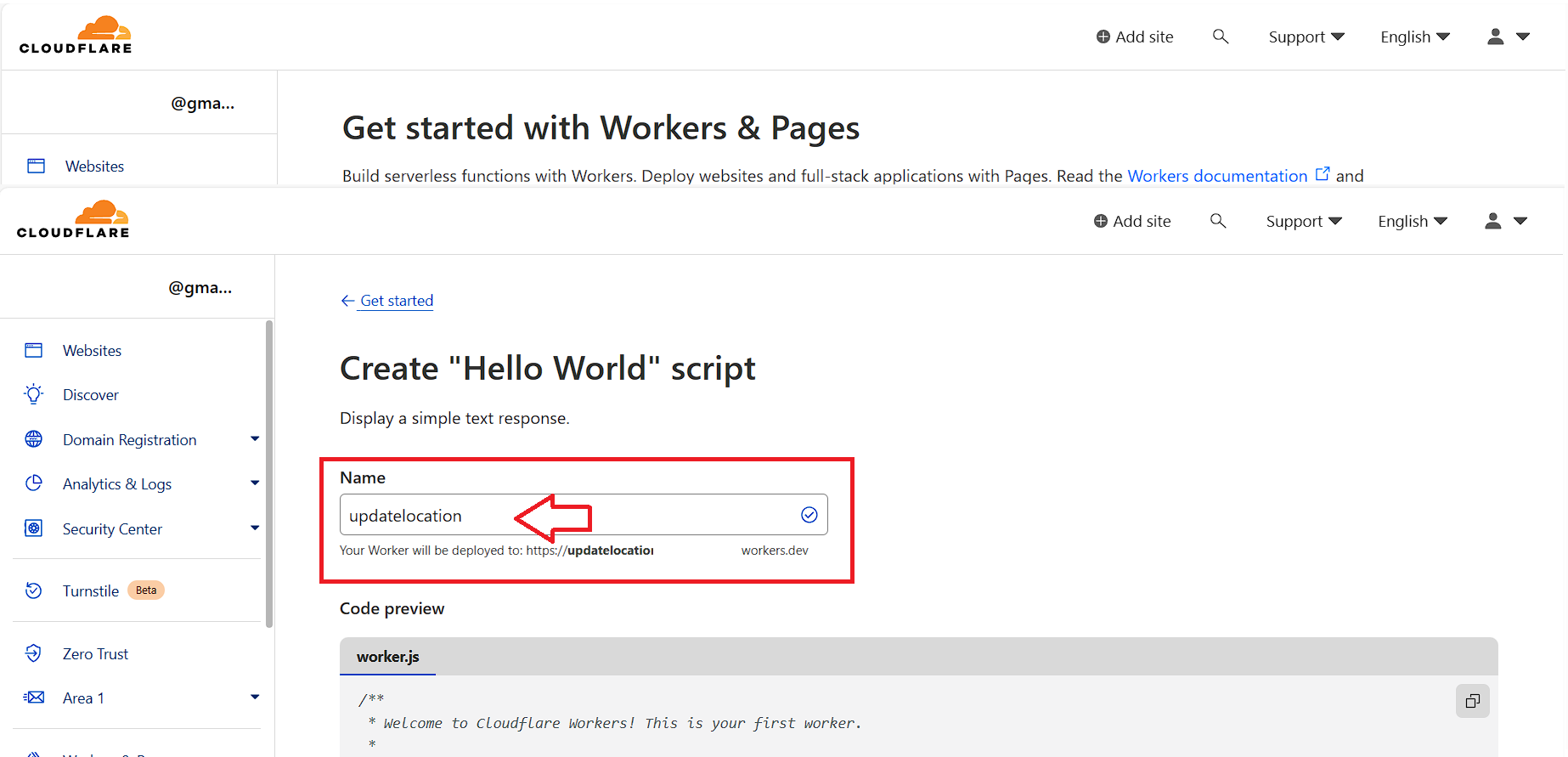
Task: Open search using the lower header magnifier icon
Action: [1218, 221]
